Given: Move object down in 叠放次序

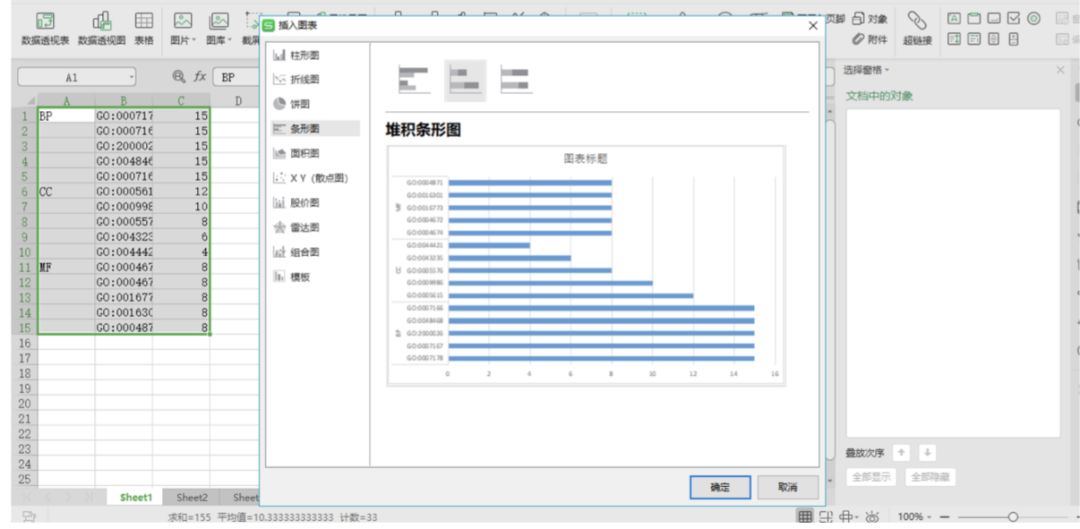Looking at the screenshot, I should 928,453.
